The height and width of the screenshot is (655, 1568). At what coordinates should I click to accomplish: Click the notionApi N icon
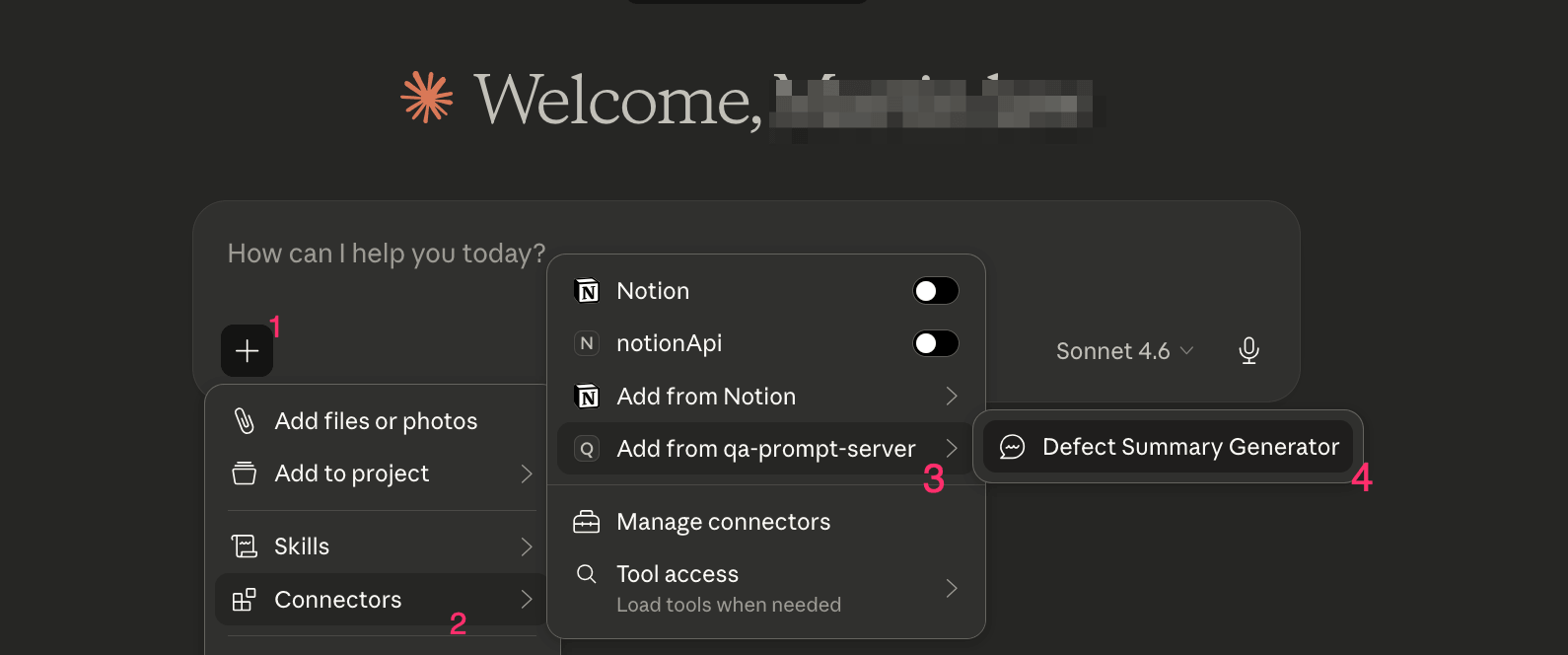click(x=587, y=343)
